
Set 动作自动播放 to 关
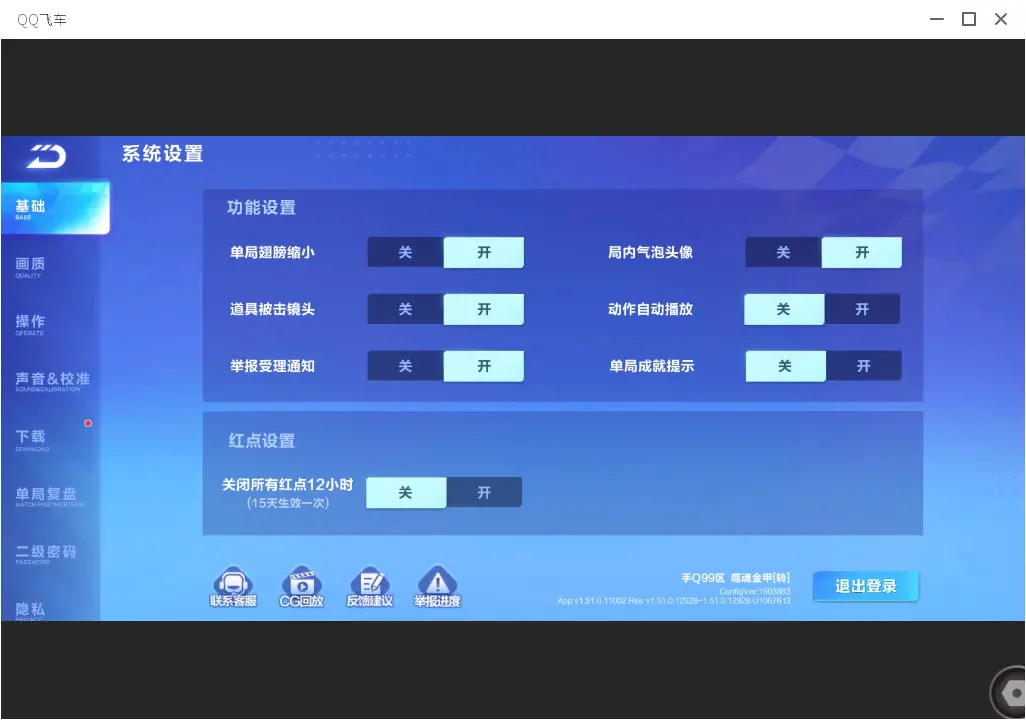click(784, 309)
